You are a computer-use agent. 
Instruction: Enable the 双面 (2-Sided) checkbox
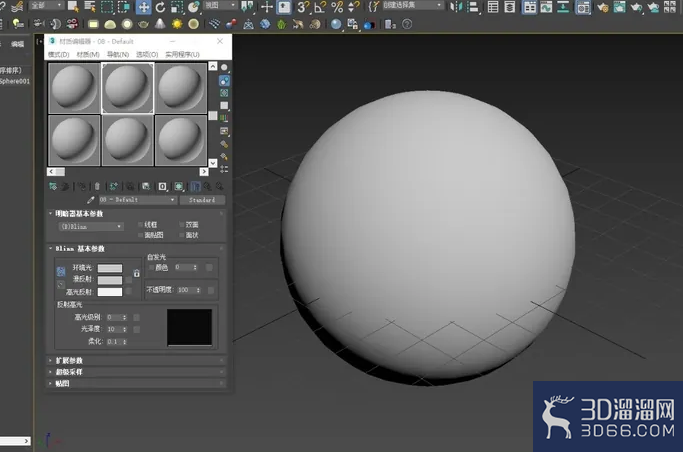182,225
